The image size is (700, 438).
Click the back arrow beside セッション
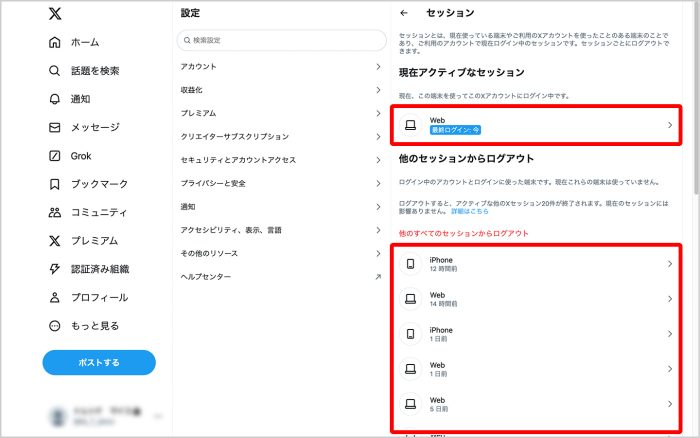click(404, 13)
